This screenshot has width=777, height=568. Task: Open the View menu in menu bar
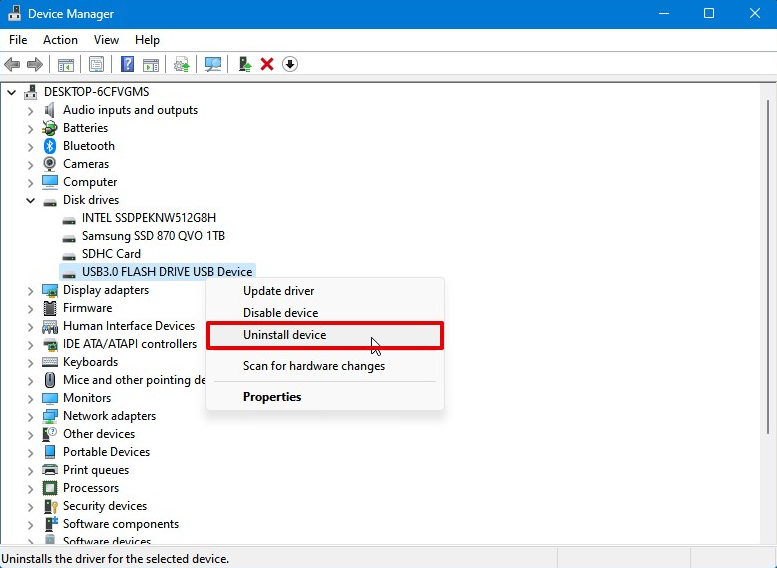[106, 40]
